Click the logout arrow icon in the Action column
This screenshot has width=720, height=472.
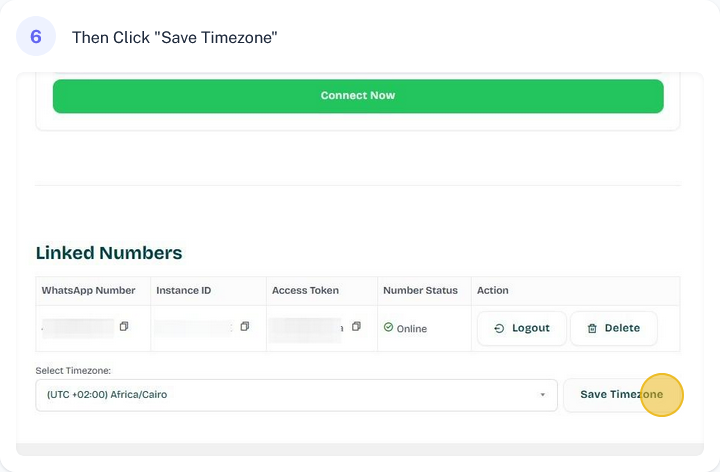coord(499,328)
